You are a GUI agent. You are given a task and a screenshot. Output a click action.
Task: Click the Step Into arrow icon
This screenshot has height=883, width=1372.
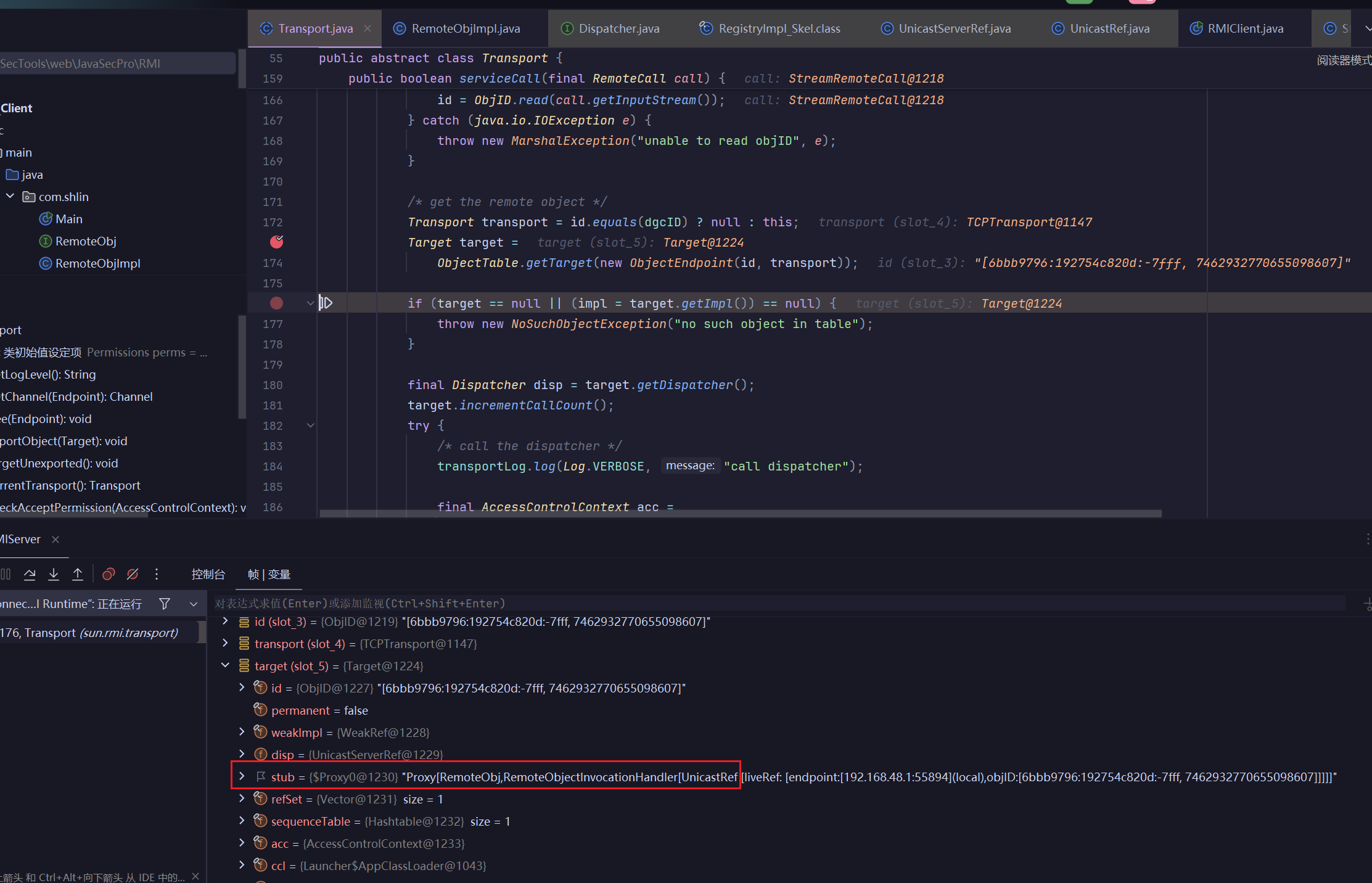tap(54, 575)
